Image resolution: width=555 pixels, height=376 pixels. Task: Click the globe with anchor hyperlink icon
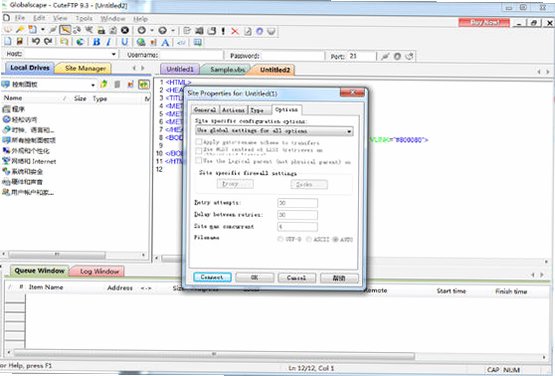pos(141,42)
